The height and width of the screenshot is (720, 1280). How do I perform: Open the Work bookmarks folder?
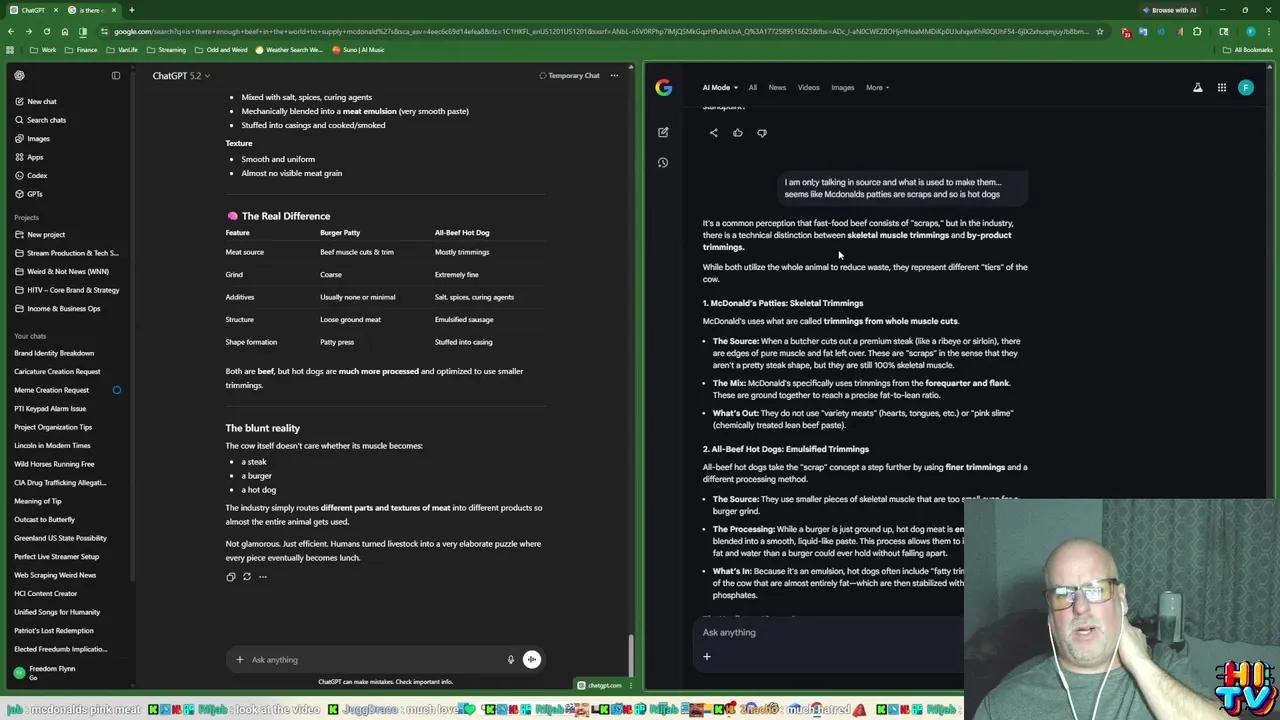pyautogui.click(x=43, y=49)
